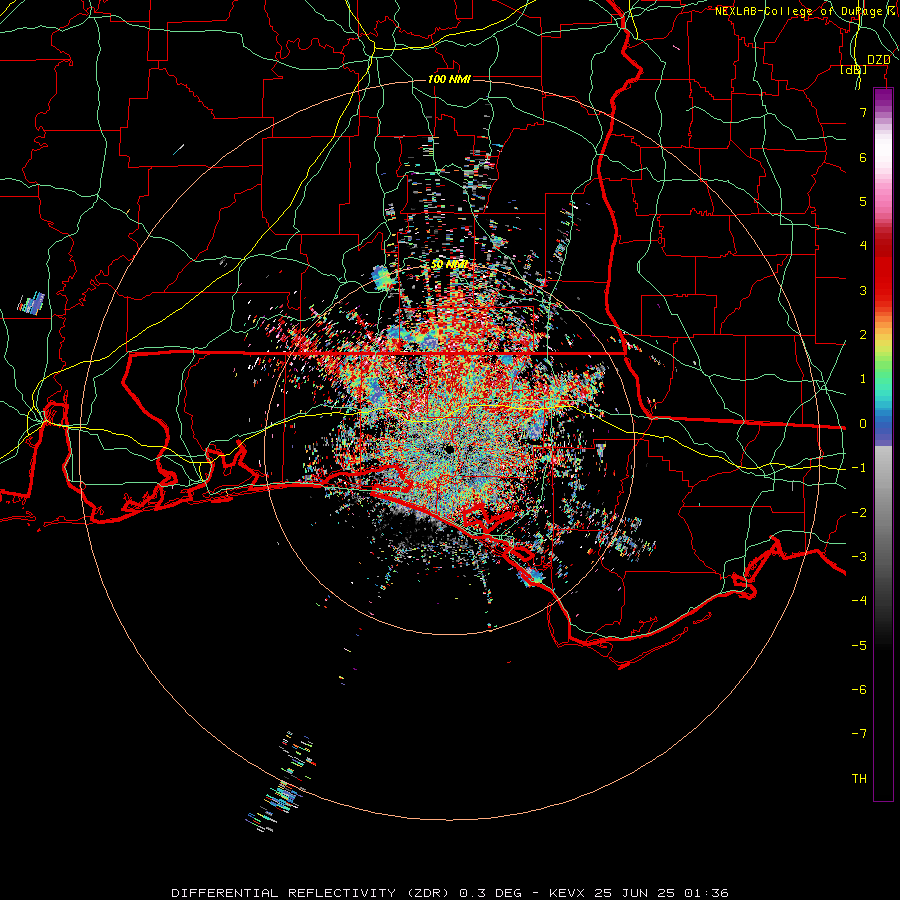Click the "100 NMI" range ring label
900x900 pixels.
(x=449, y=79)
